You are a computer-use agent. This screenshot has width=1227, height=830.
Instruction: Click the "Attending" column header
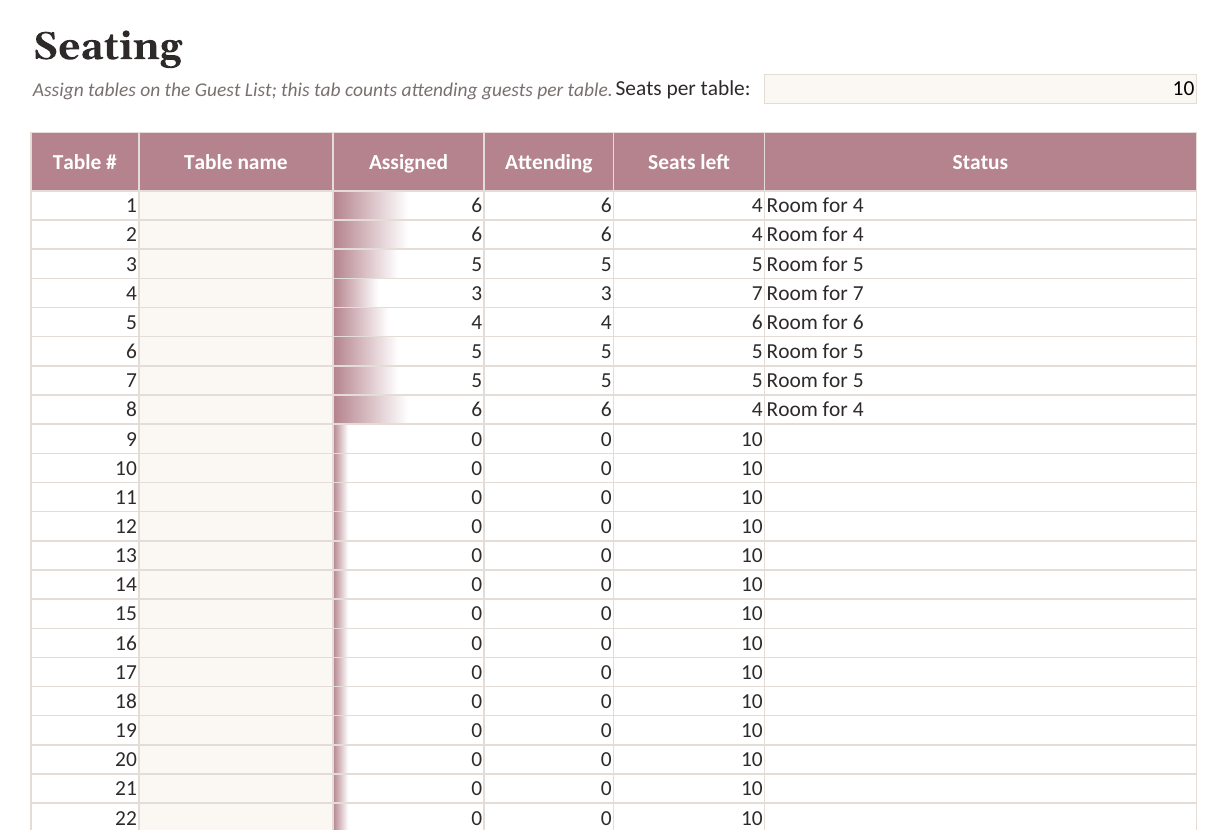549,162
